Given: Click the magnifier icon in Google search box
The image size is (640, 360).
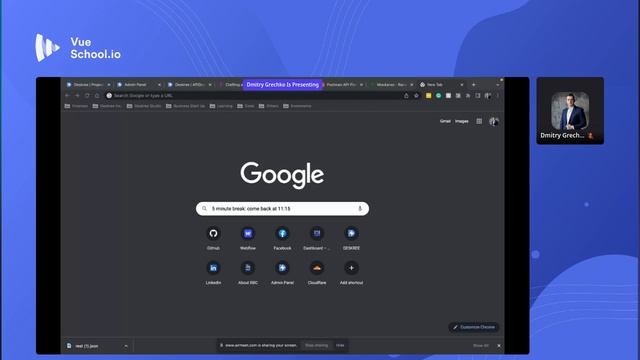Looking at the screenshot, I should 204,209.
